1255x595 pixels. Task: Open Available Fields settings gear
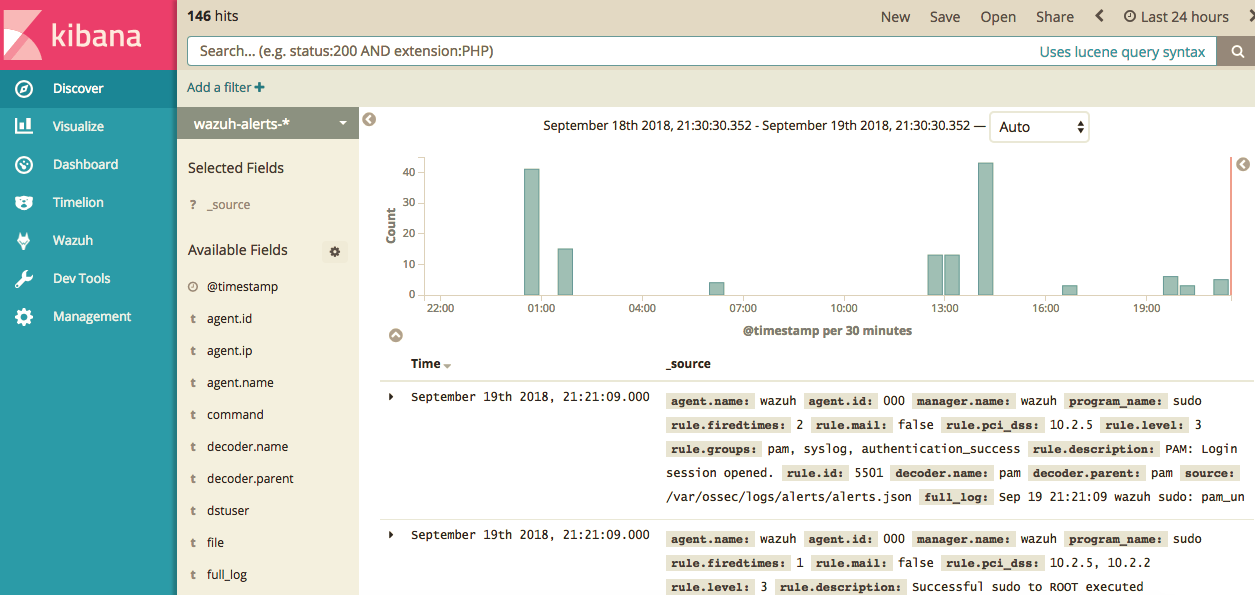(x=335, y=252)
